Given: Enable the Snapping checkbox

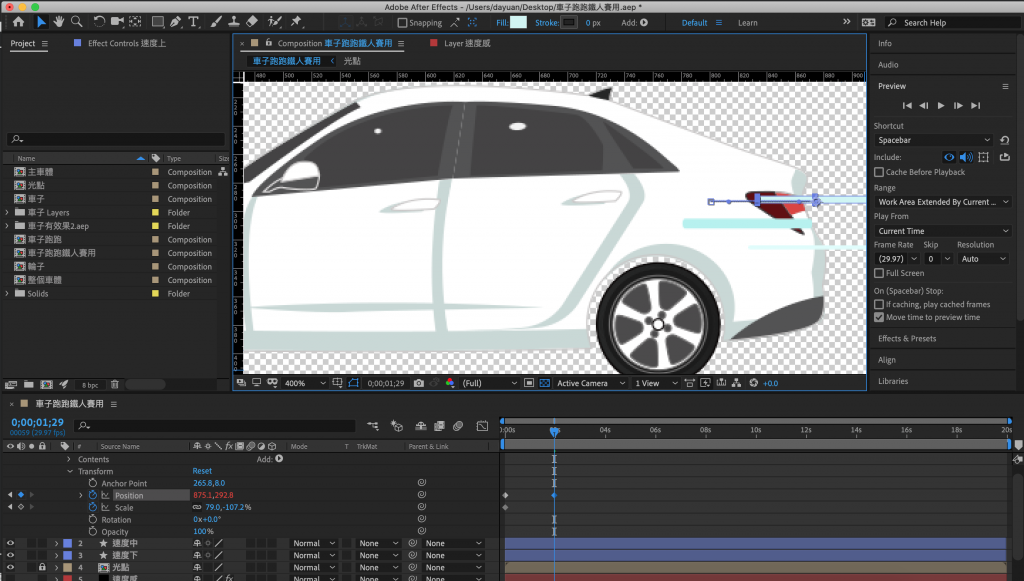Looking at the screenshot, I should click(x=403, y=23).
